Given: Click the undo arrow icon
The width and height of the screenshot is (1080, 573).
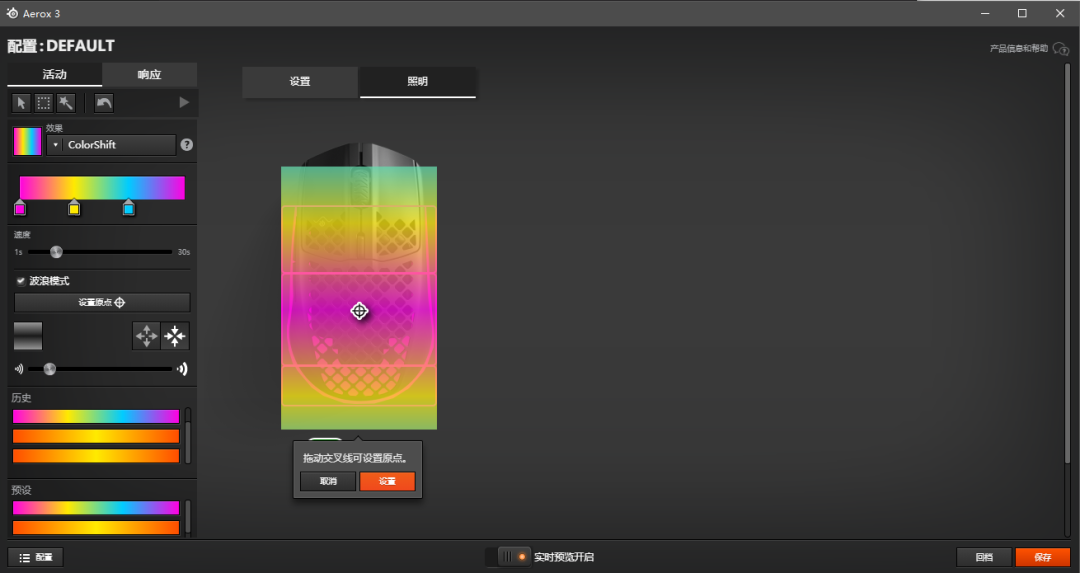Looking at the screenshot, I should 103,103.
